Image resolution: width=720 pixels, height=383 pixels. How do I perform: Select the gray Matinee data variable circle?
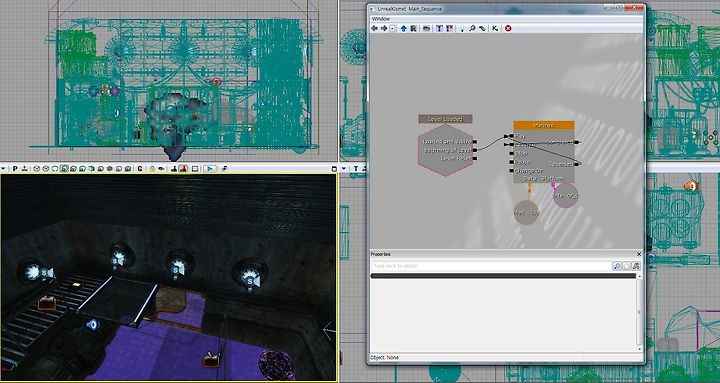(526, 213)
